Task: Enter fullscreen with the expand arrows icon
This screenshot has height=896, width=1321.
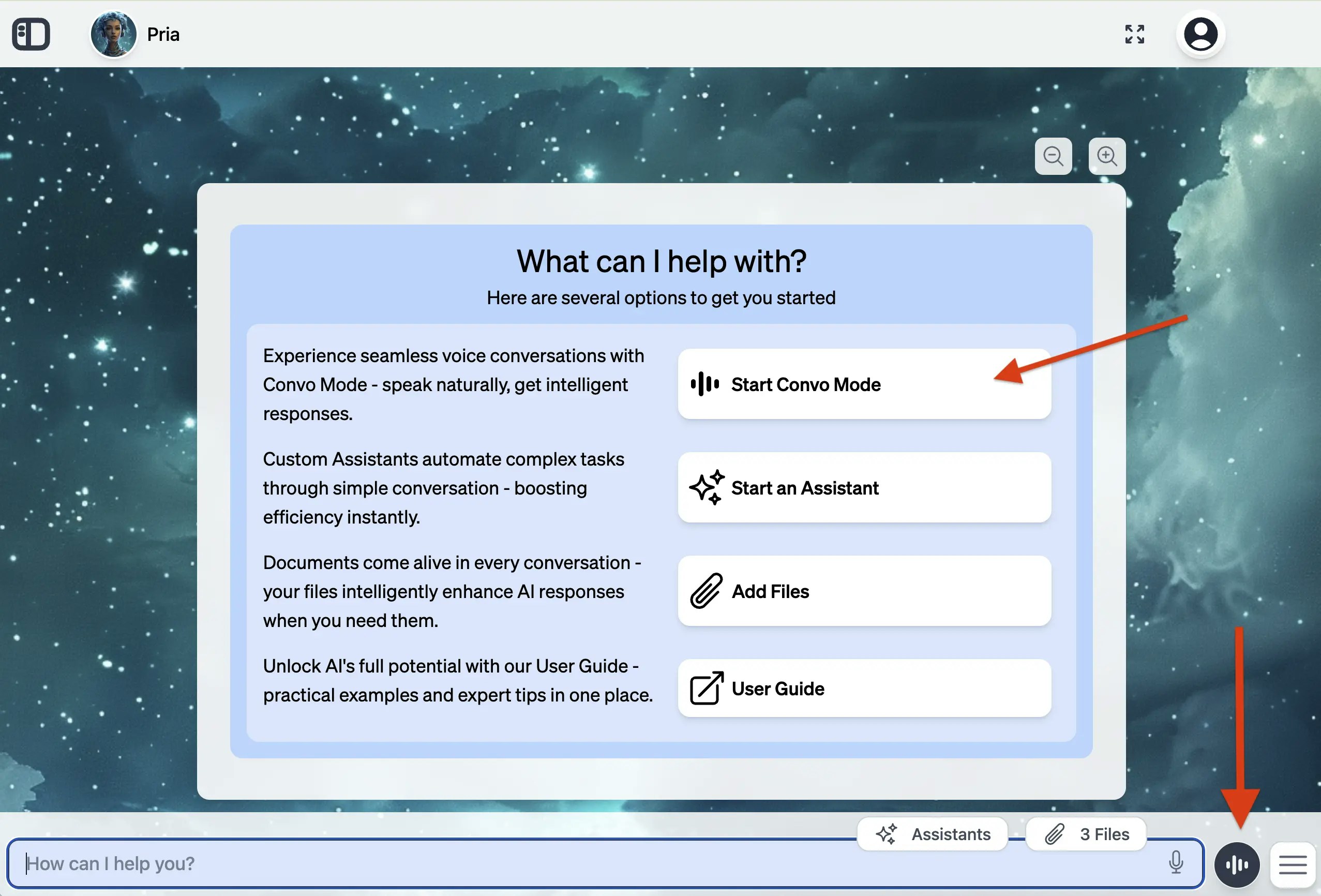Action: pyautogui.click(x=1134, y=34)
